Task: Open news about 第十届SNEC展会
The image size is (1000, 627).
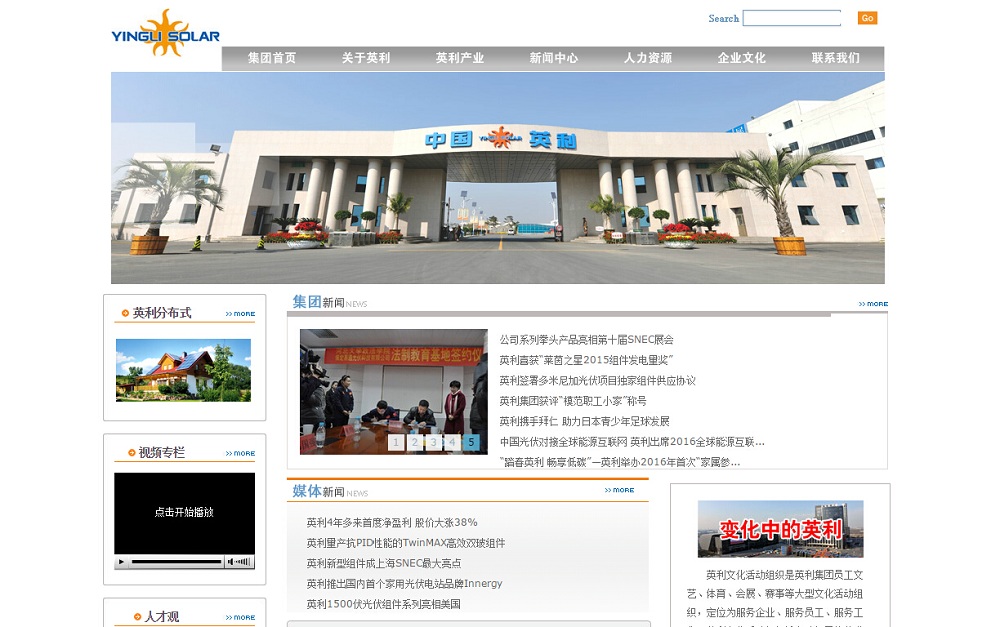Action: tap(586, 340)
